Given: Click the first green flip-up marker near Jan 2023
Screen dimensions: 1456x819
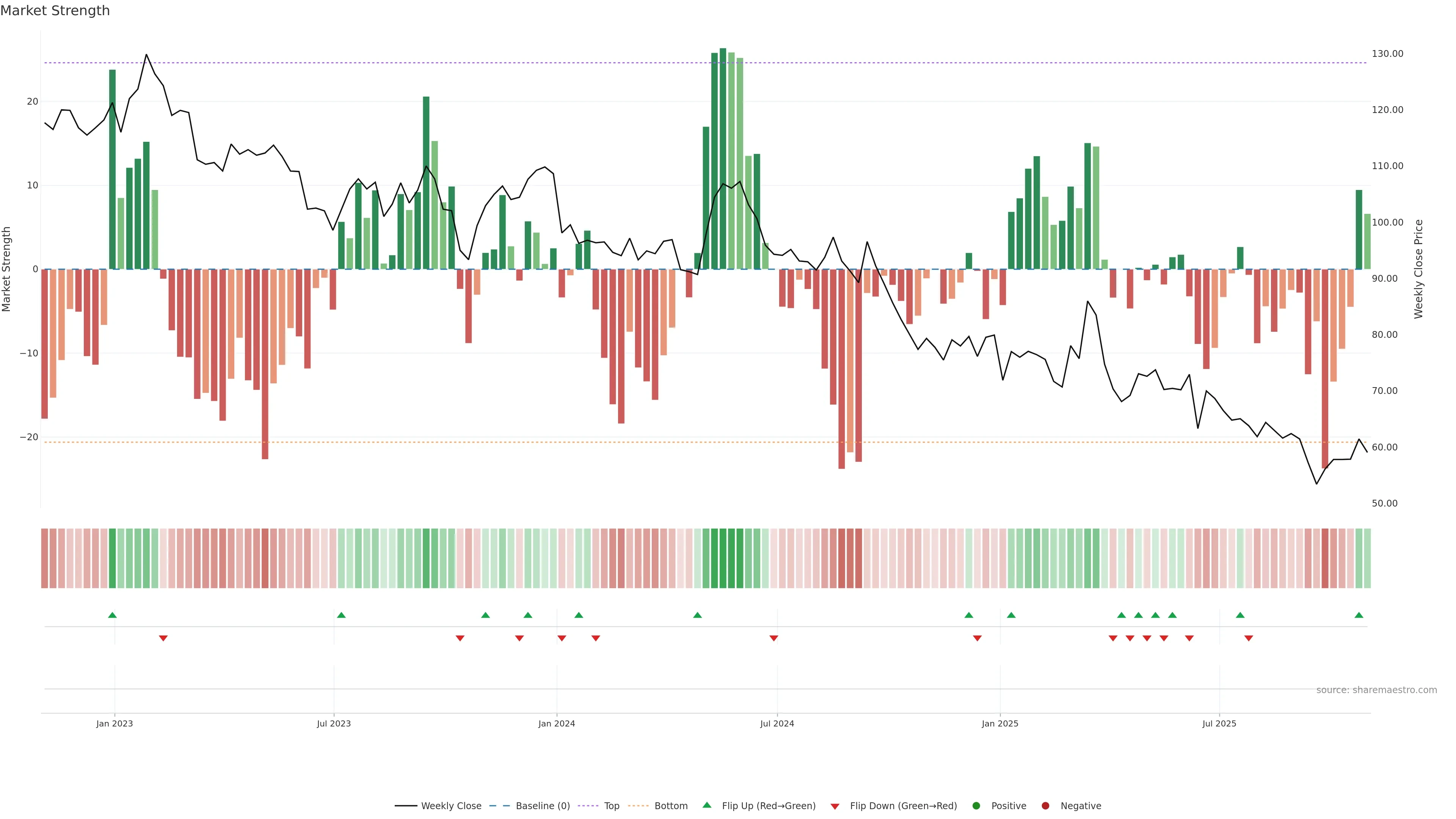Looking at the screenshot, I should pos(112,615).
